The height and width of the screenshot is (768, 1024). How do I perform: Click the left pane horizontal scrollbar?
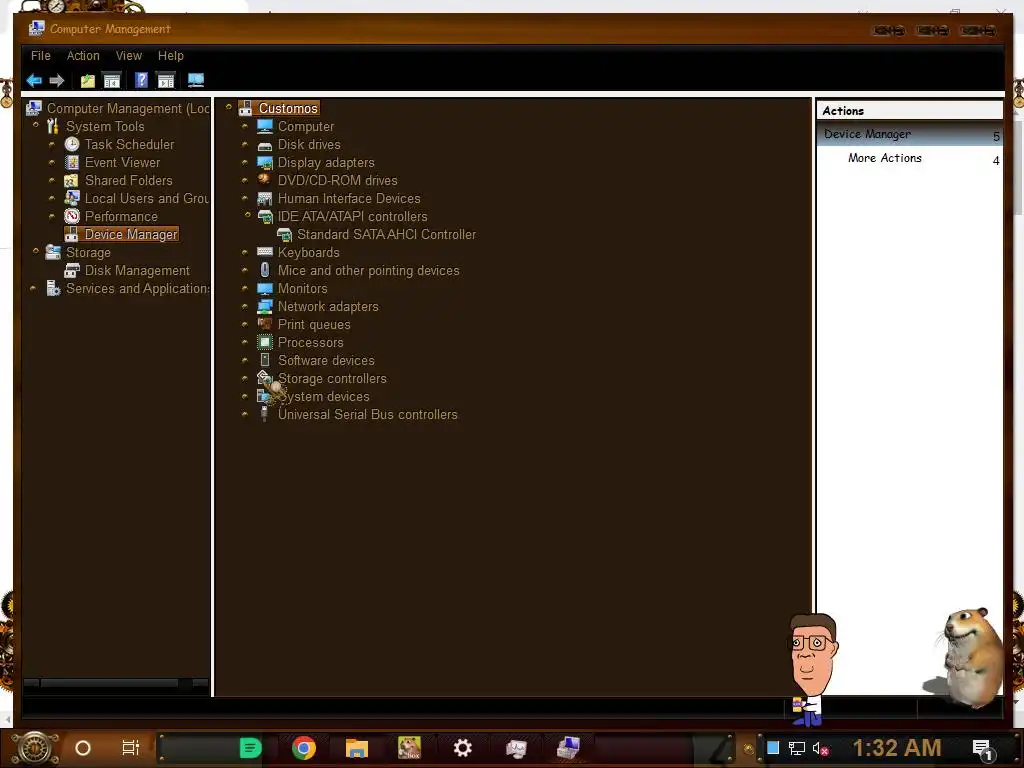pos(116,684)
